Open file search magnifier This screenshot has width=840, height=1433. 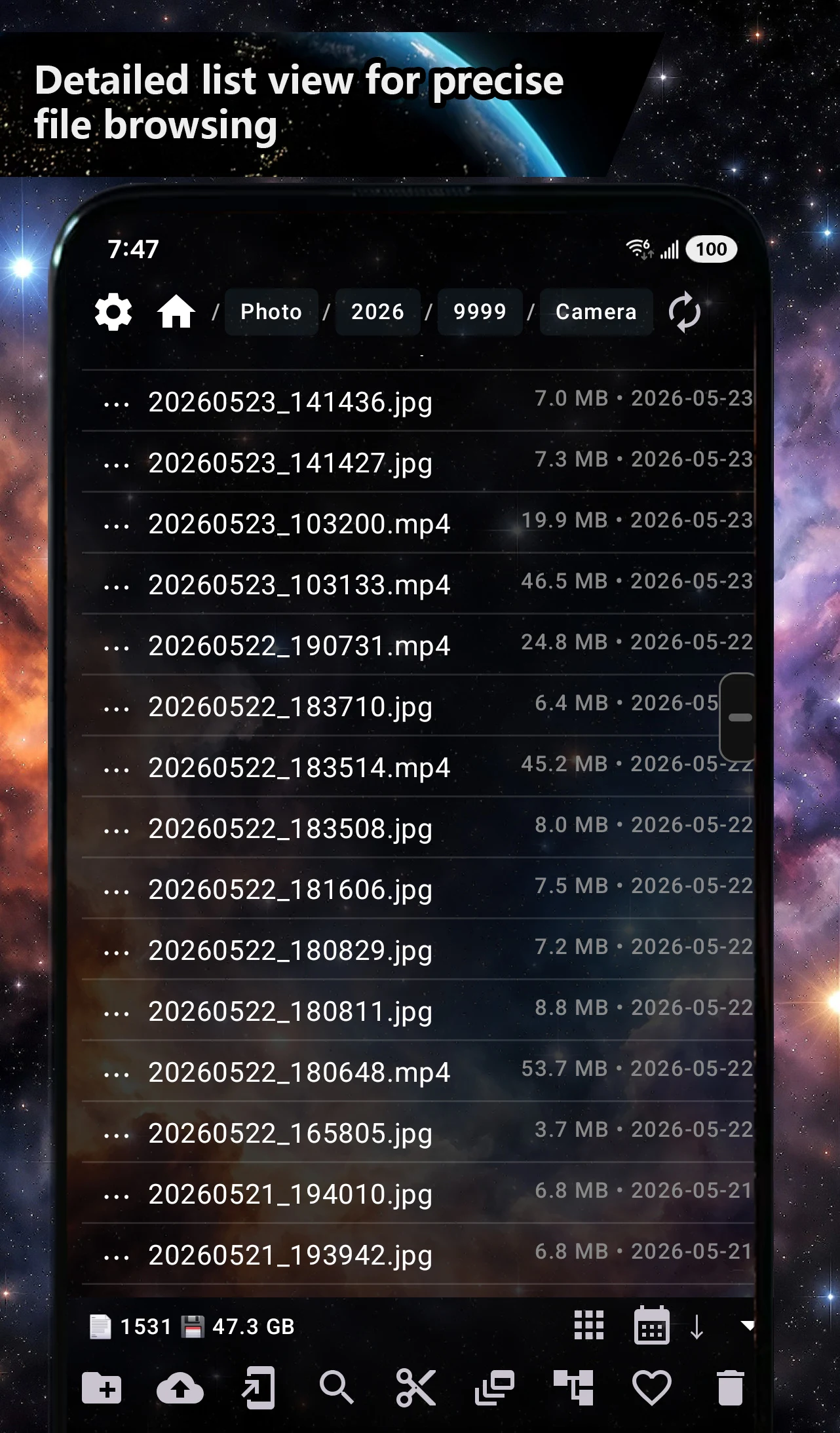tap(337, 1388)
